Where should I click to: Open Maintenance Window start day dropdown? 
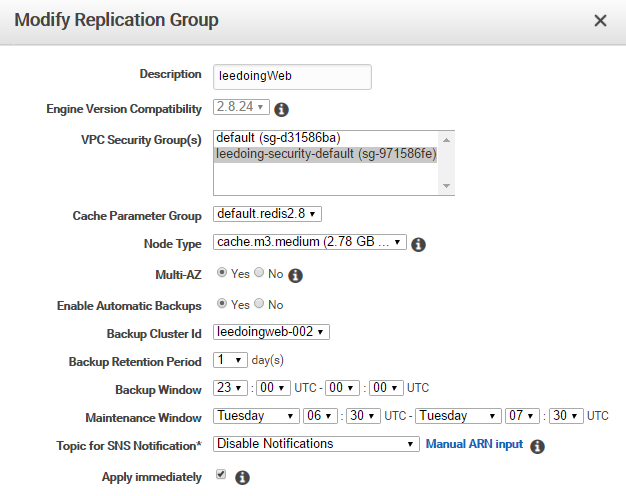pyautogui.click(x=256, y=416)
